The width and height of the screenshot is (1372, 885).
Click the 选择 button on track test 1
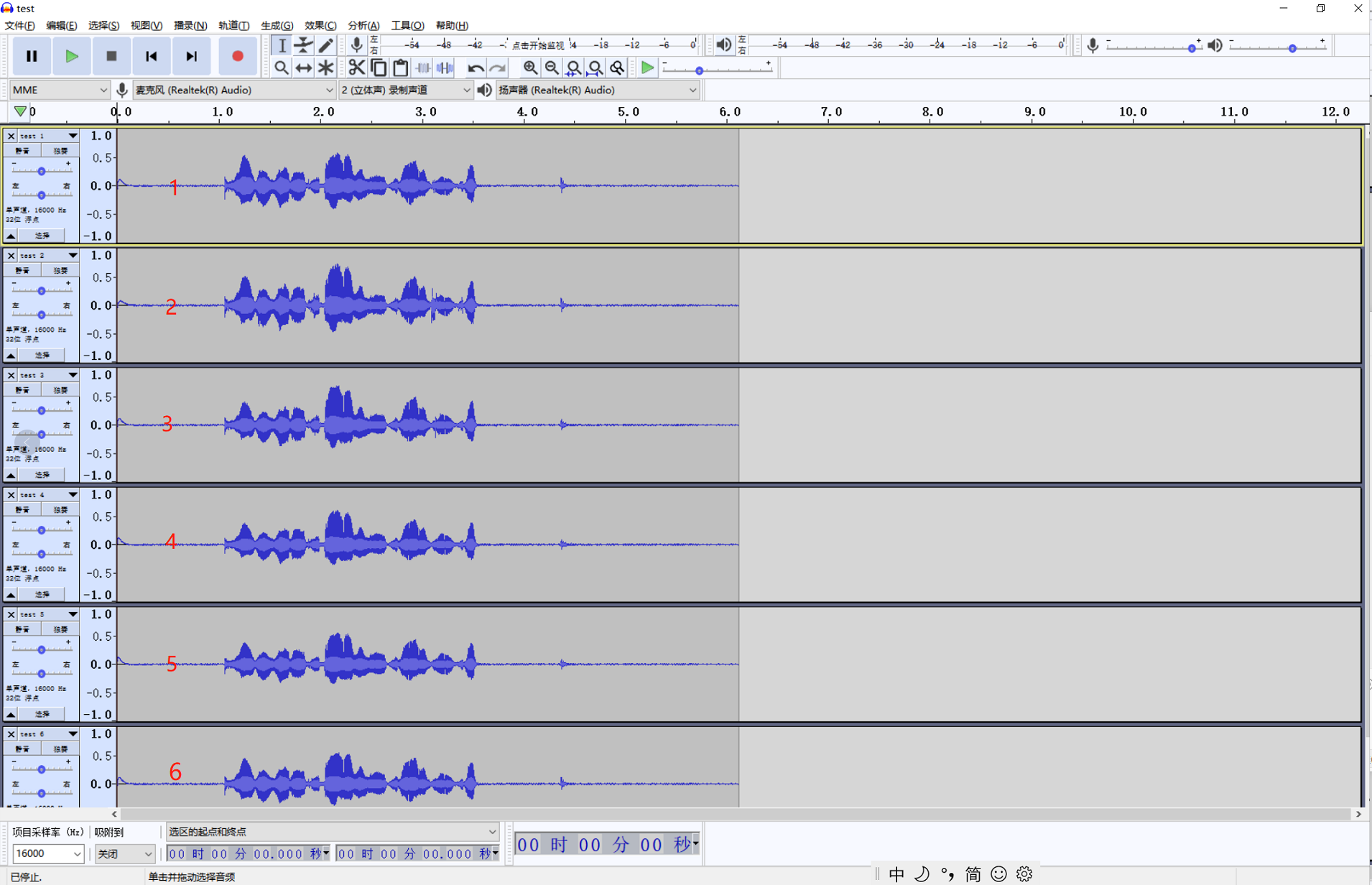point(42,236)
